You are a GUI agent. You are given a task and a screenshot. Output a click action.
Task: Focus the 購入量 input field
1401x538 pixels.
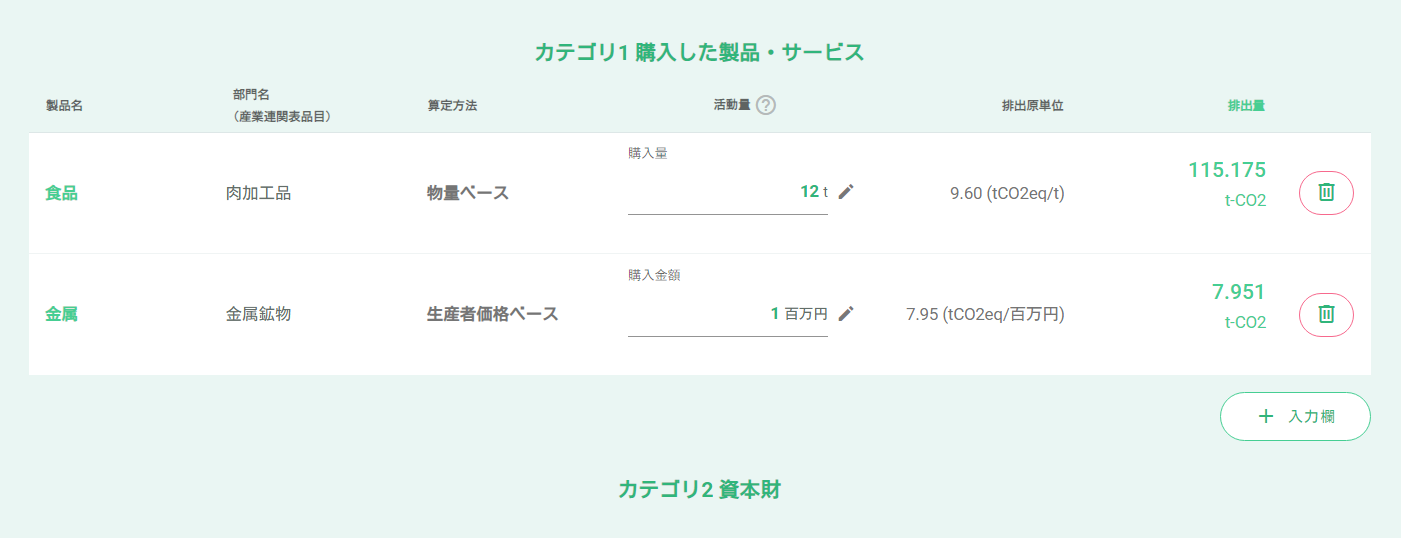point(728,192)
